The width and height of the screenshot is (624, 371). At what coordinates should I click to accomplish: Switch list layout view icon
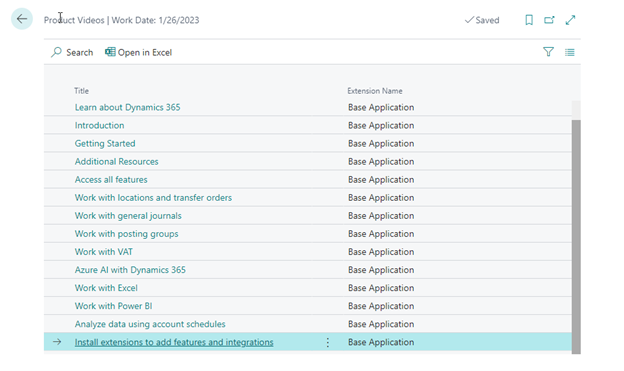(569, 52)
